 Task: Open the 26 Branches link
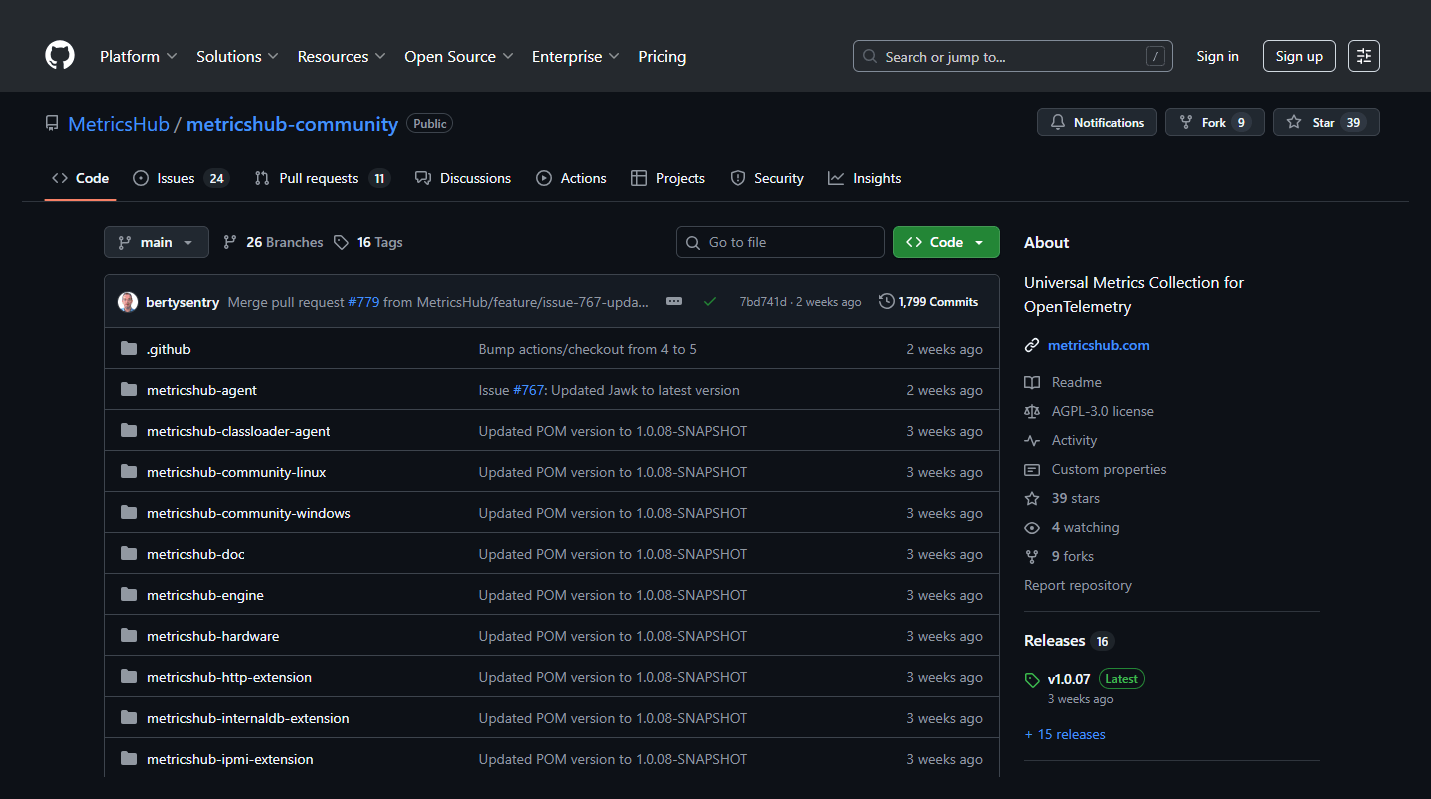273,242
